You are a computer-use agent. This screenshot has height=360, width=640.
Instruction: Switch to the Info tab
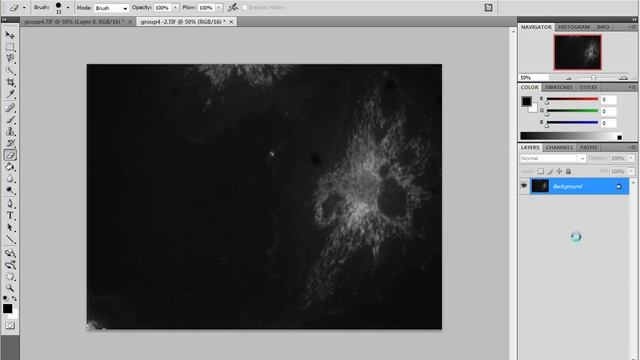coord(603,27)
